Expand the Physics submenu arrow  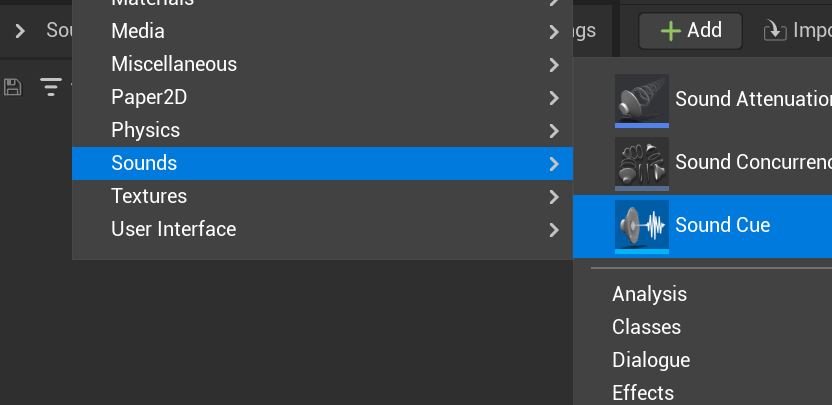pyautogui.click(x=554, y=131)
